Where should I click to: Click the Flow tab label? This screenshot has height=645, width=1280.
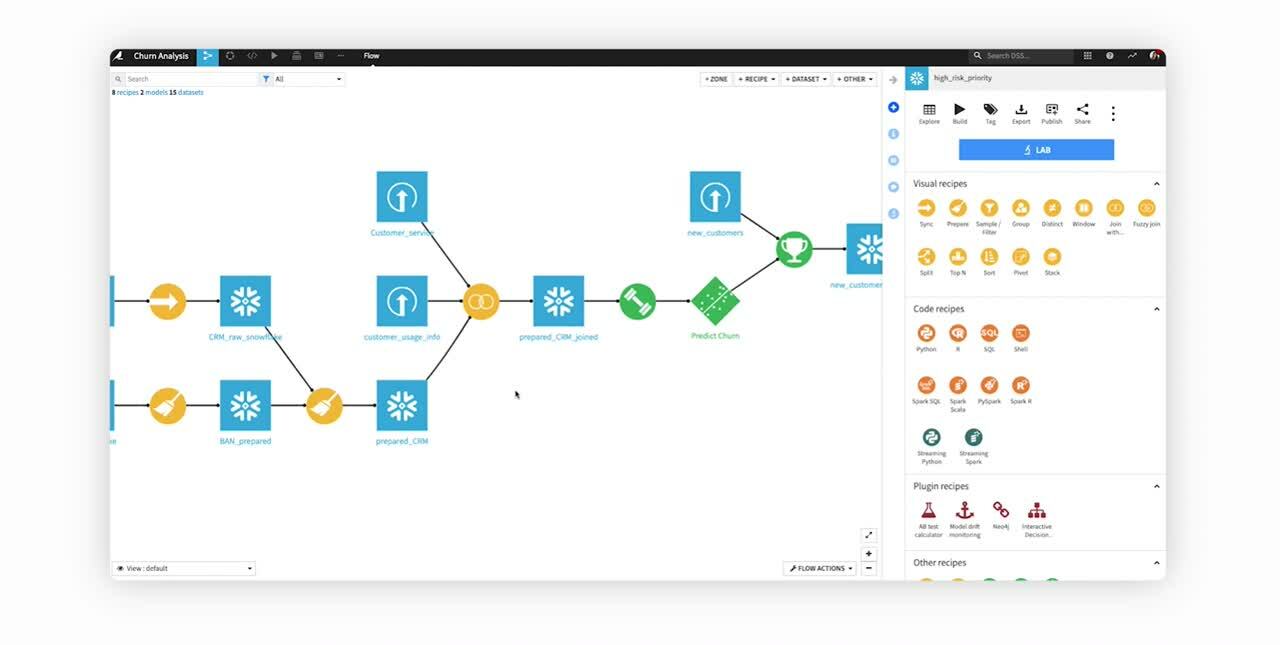point(371,56)
